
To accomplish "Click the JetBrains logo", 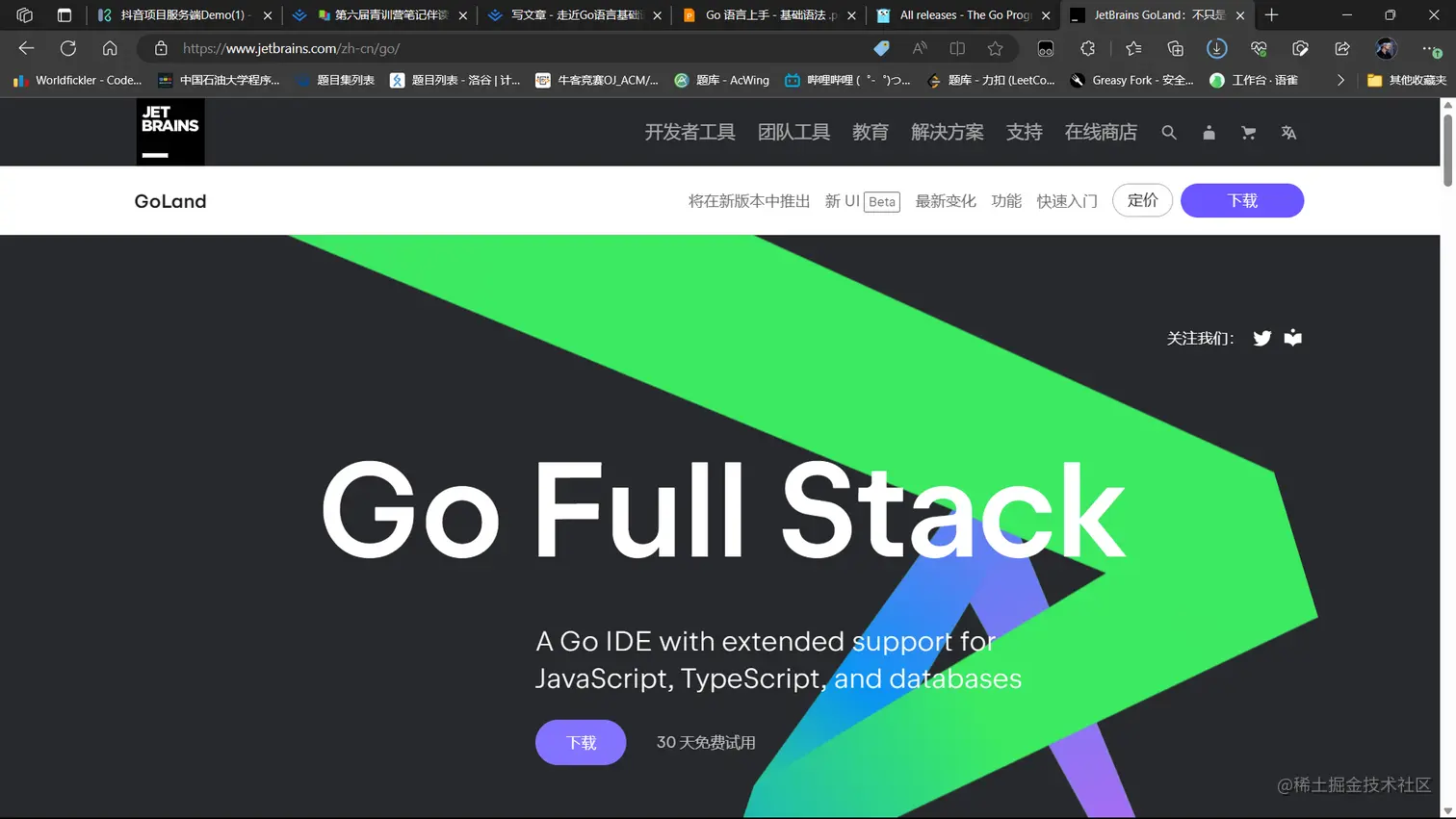I will [170, 132].
